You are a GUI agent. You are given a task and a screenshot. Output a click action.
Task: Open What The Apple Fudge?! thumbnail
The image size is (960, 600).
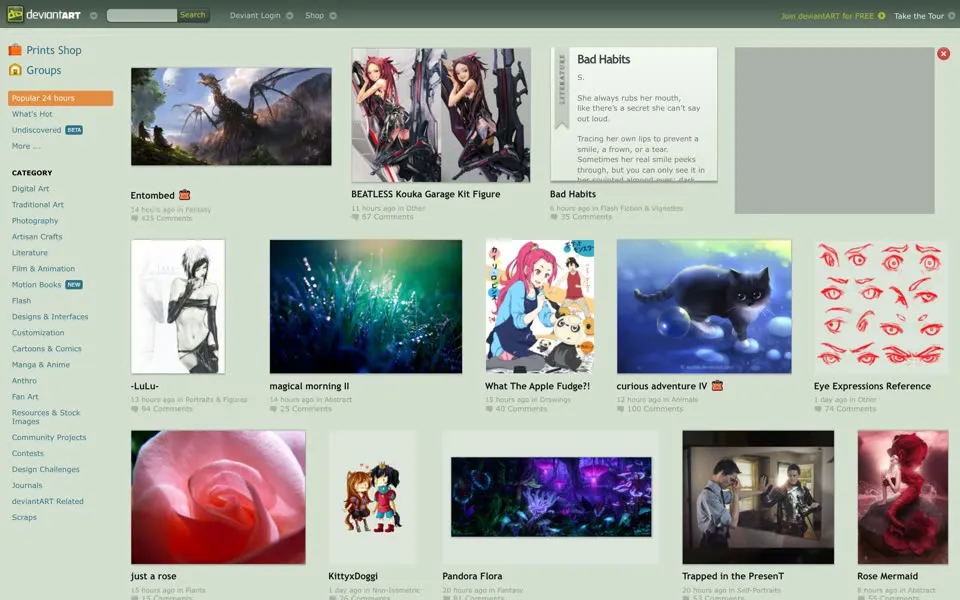coord(540,307)
